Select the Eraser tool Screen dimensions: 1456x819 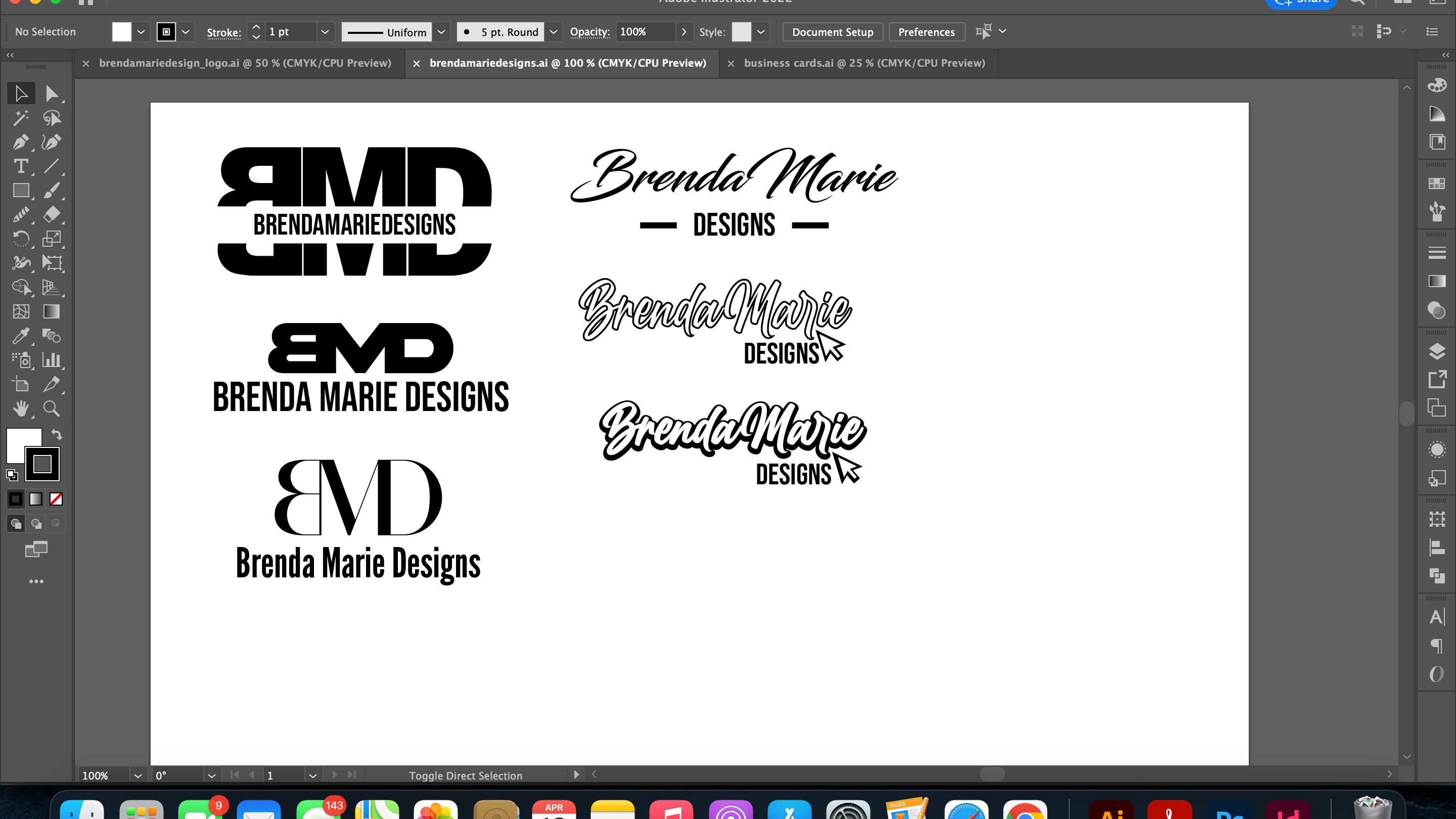pos(52,215)
